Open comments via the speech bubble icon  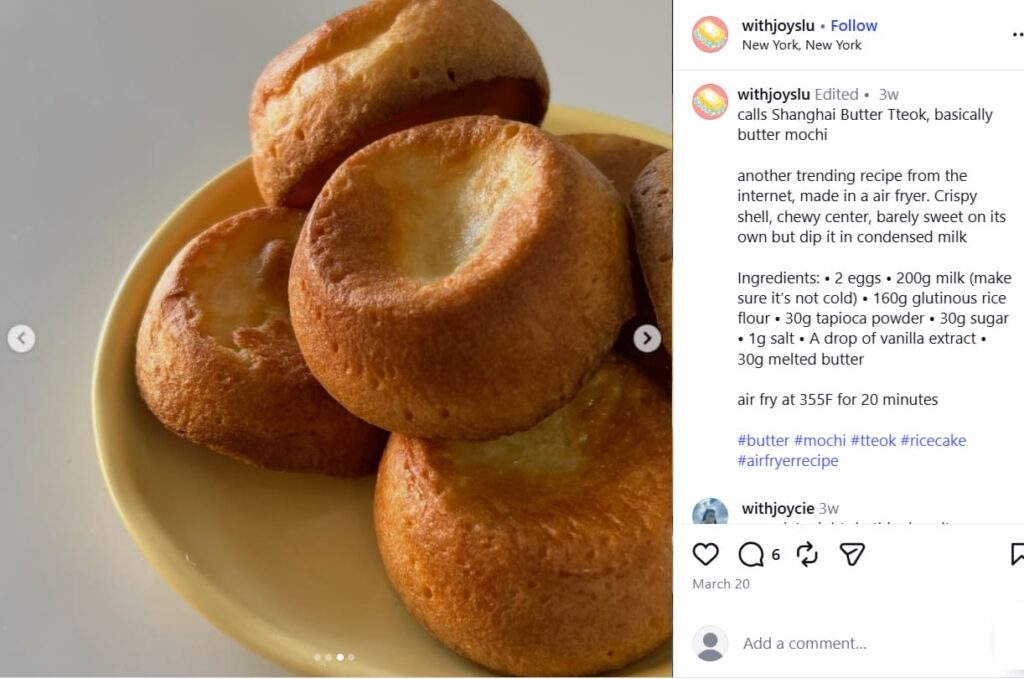pyautogui.click(x=751, y=554)
